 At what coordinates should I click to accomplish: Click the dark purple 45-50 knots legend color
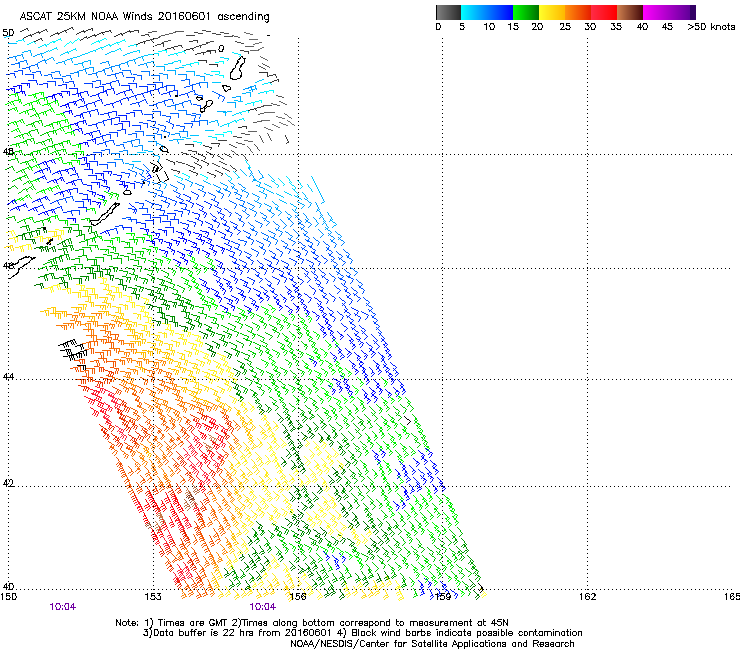[682, 12]
